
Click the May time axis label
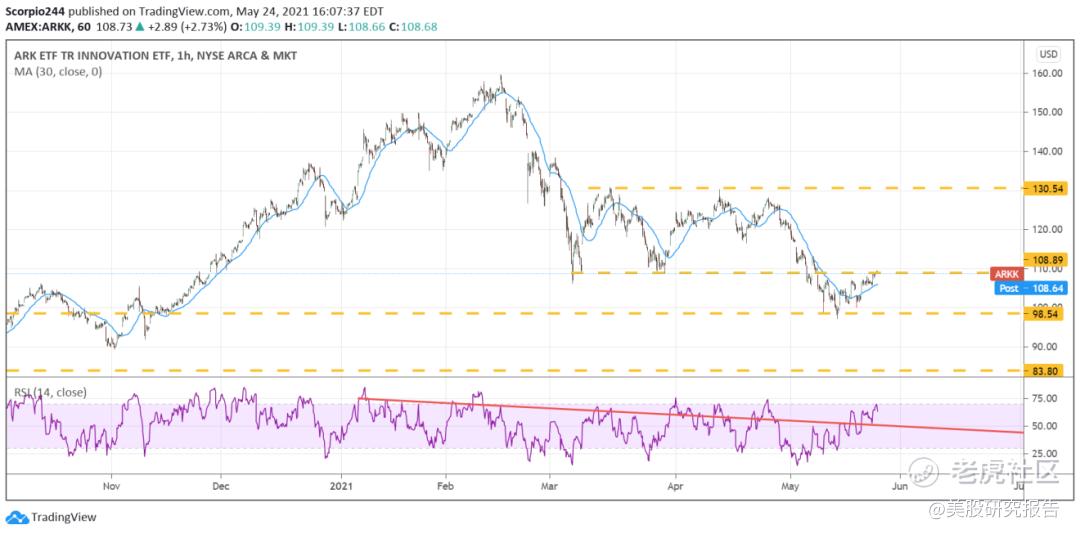pos(791,485)
